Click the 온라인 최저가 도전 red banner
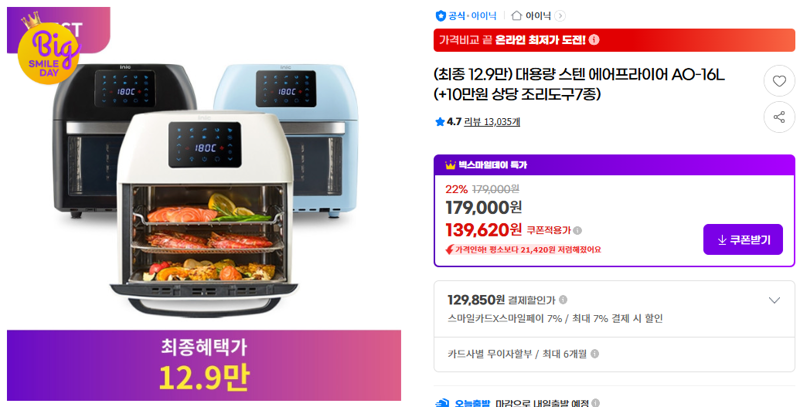This screenshot has height=407, width=800. [x=614, y=40]
